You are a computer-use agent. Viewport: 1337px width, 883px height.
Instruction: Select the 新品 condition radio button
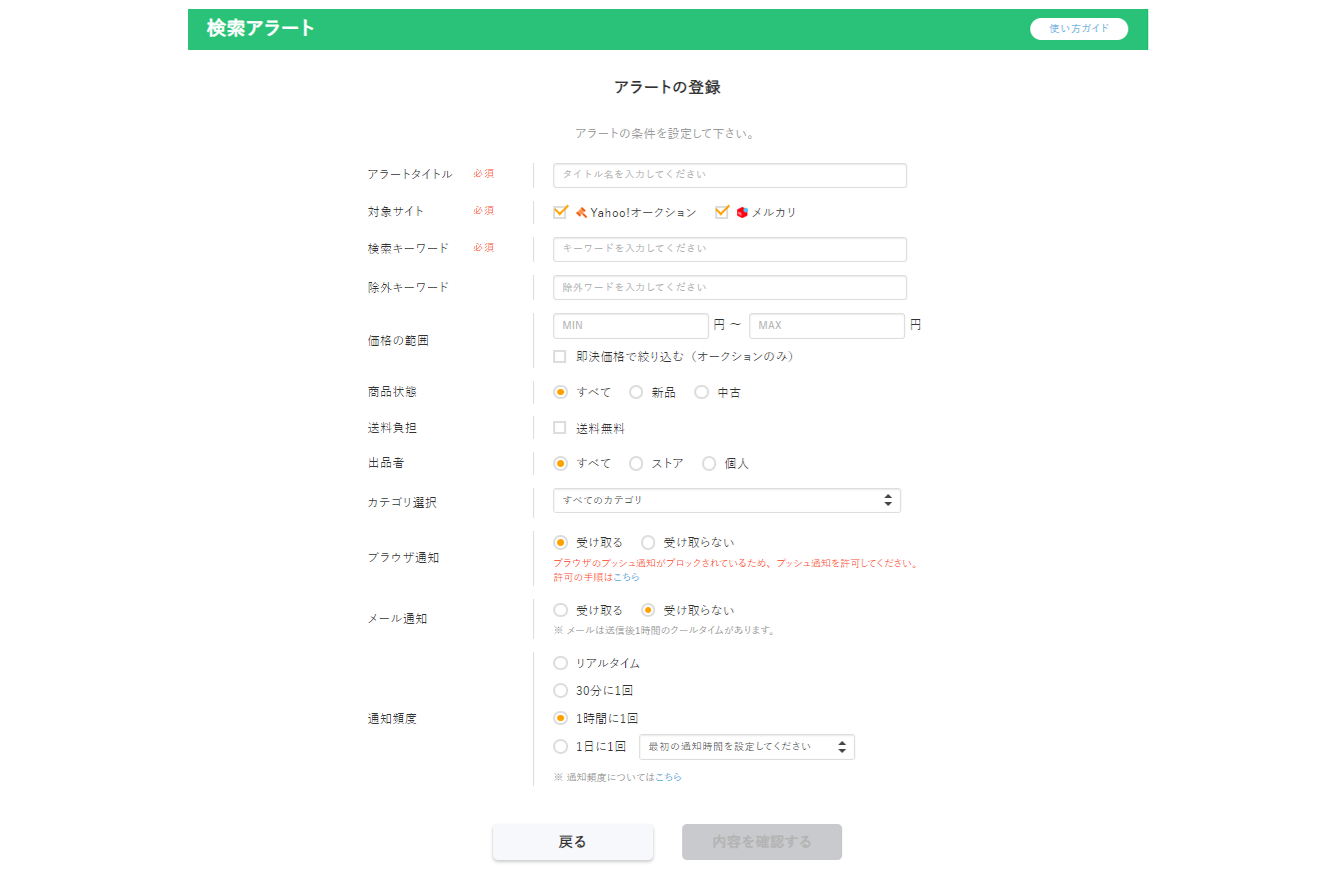click(635, 392)
